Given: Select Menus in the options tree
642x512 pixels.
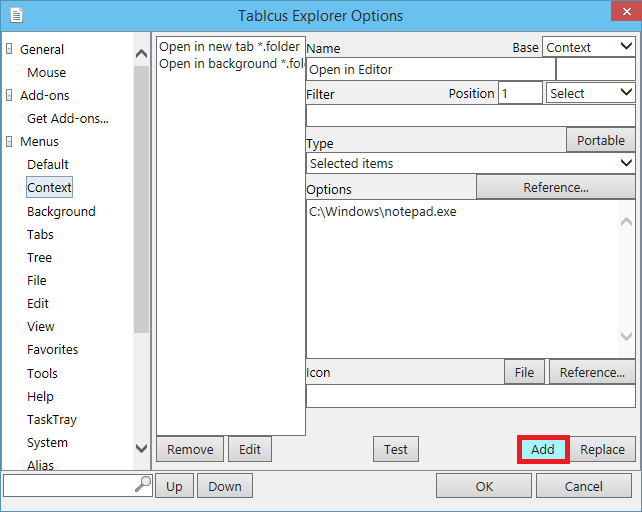Looking at the screenshot, I should tap(39, 141).
